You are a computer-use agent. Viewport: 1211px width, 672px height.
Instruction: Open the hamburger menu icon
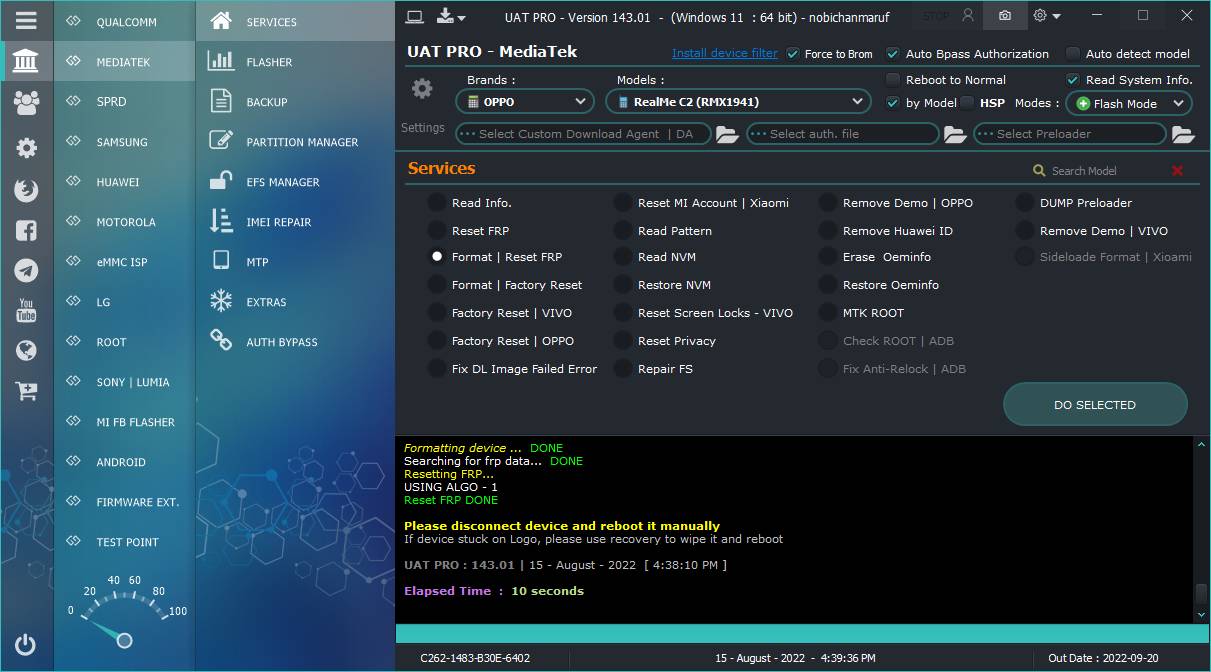click(x=26, y=20)
